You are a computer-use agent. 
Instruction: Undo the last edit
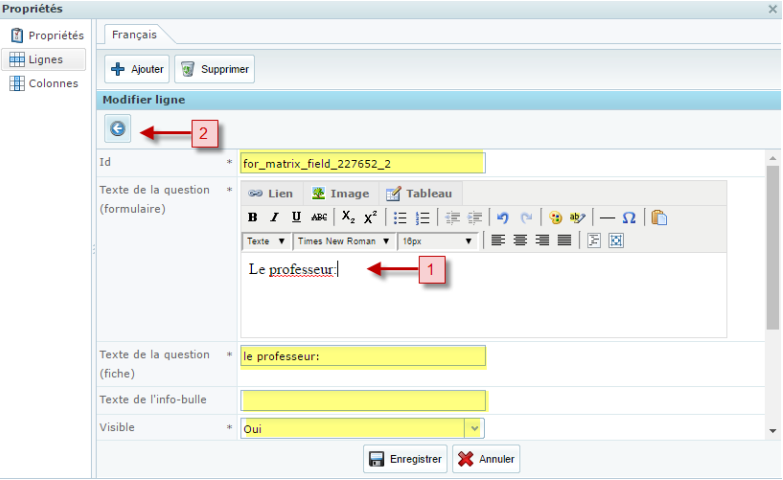click(503, 217)
